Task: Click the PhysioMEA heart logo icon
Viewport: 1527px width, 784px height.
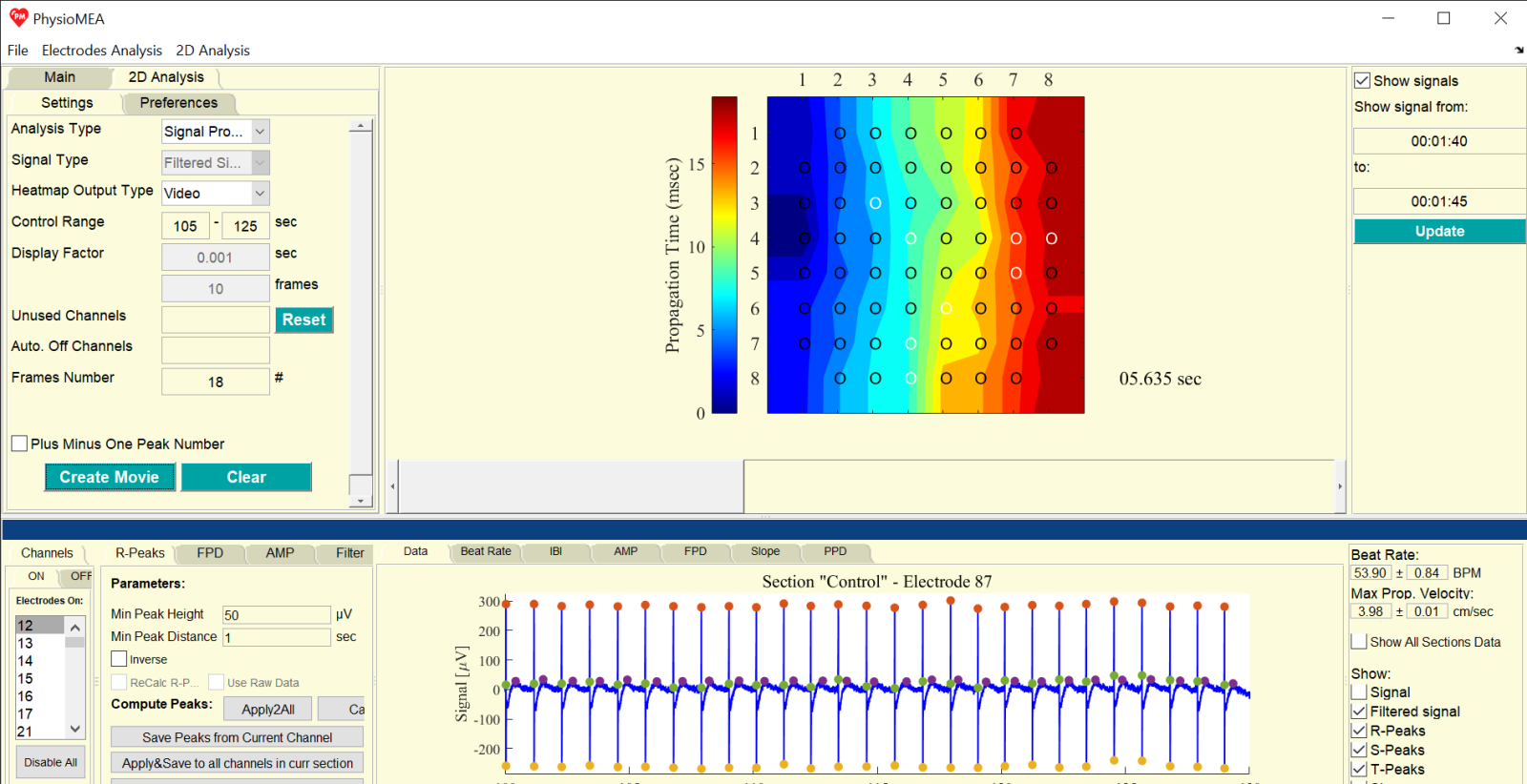Action: point(18,18)
